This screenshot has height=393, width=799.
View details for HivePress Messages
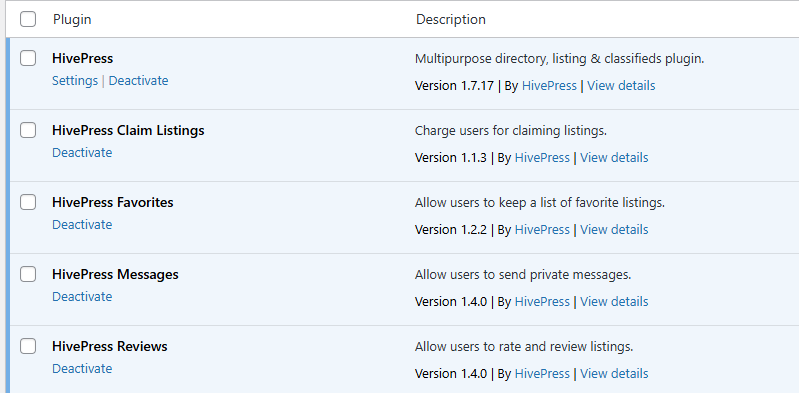pyautogui.click(x=614, y=302)
